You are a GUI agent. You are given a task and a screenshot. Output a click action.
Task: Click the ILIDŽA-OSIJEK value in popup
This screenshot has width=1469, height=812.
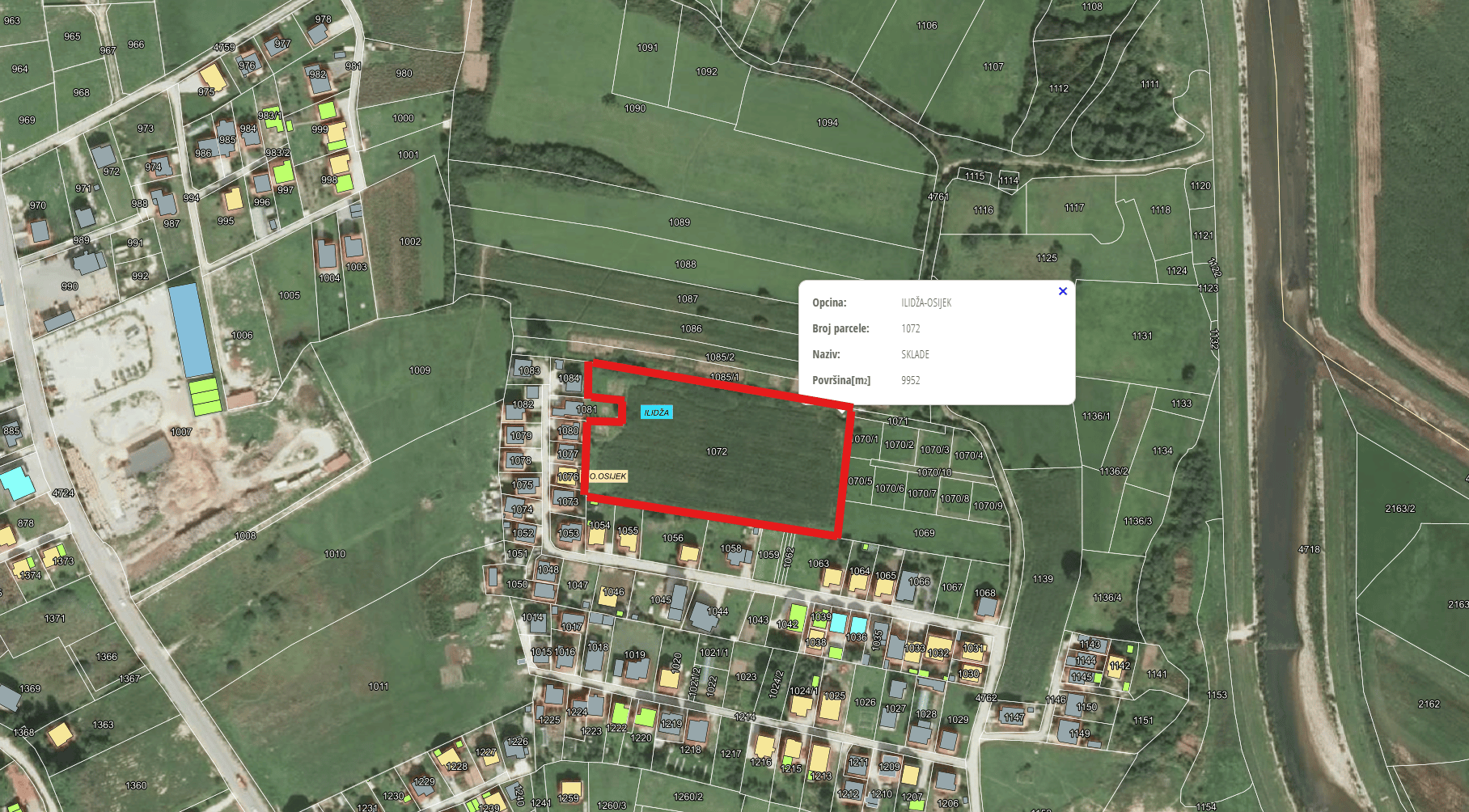(926, 302)
